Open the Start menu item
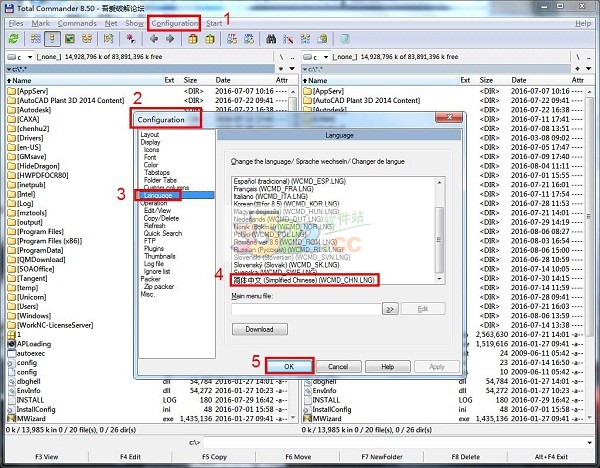The image size is (600, 468). click(214, 23)
